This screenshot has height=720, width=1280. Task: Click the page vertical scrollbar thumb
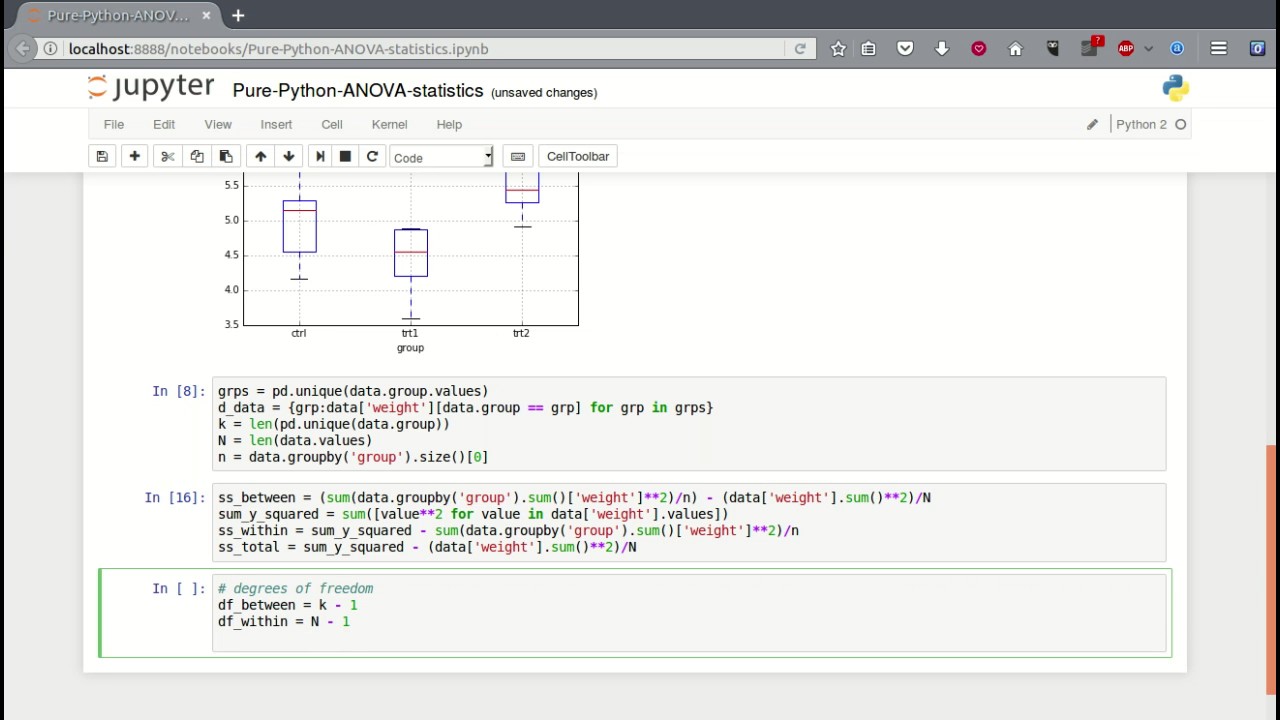coord(1271,569)
